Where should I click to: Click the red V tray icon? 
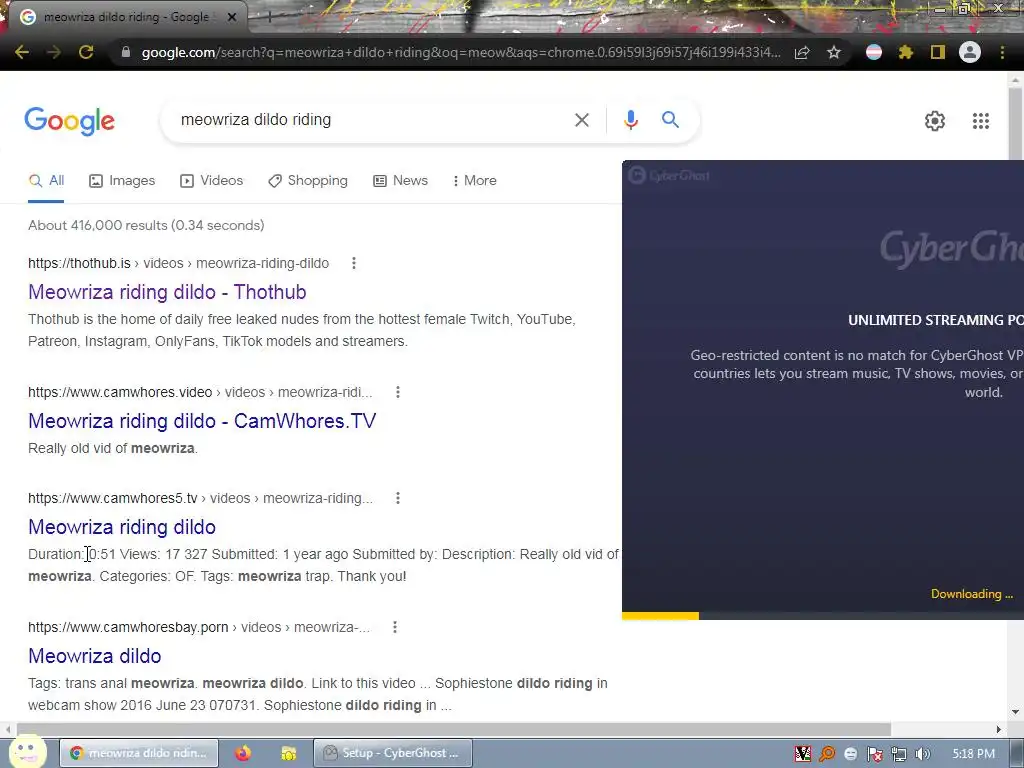coord(803,754)
